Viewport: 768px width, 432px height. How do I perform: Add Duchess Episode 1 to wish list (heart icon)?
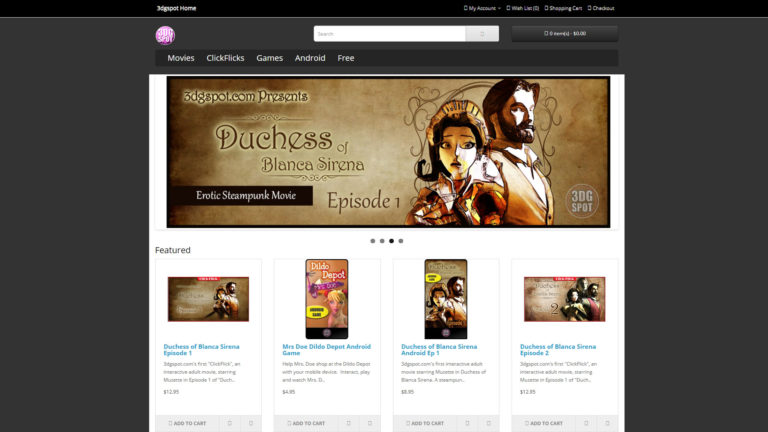(229, 423)
